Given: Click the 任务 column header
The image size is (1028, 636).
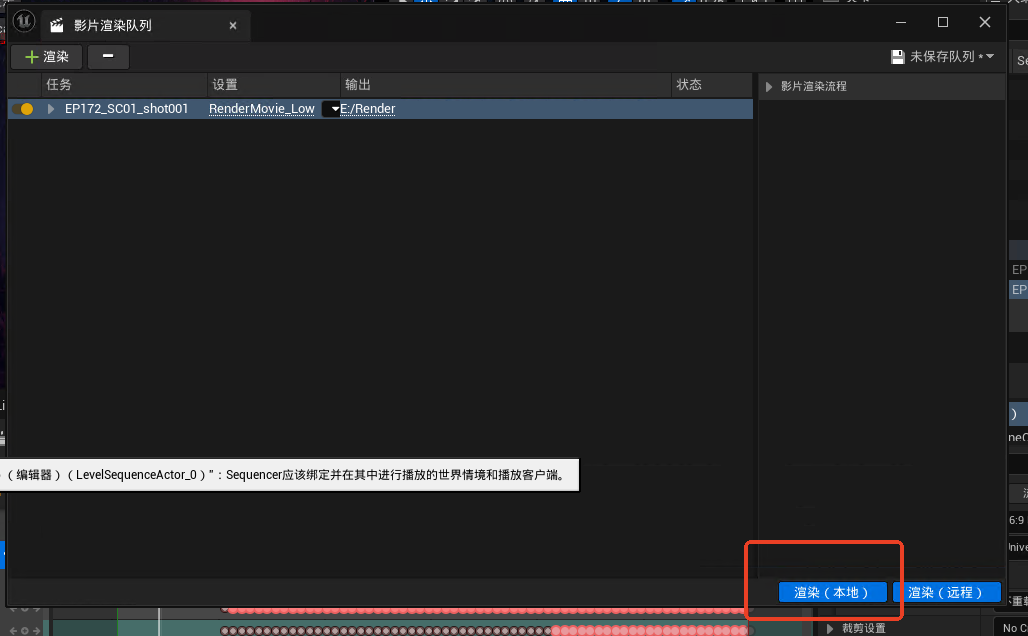Looking at the screenshot, I should 59,85.
